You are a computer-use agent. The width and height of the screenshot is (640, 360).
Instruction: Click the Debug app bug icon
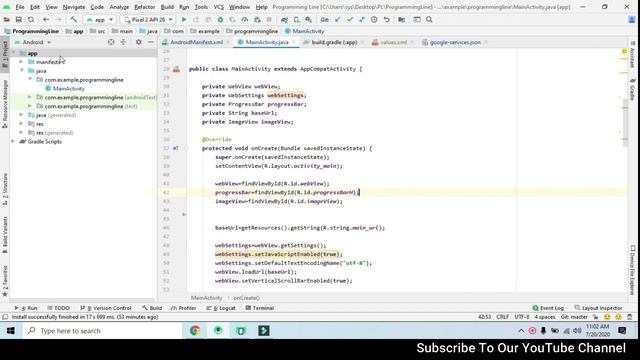point(220,20)
